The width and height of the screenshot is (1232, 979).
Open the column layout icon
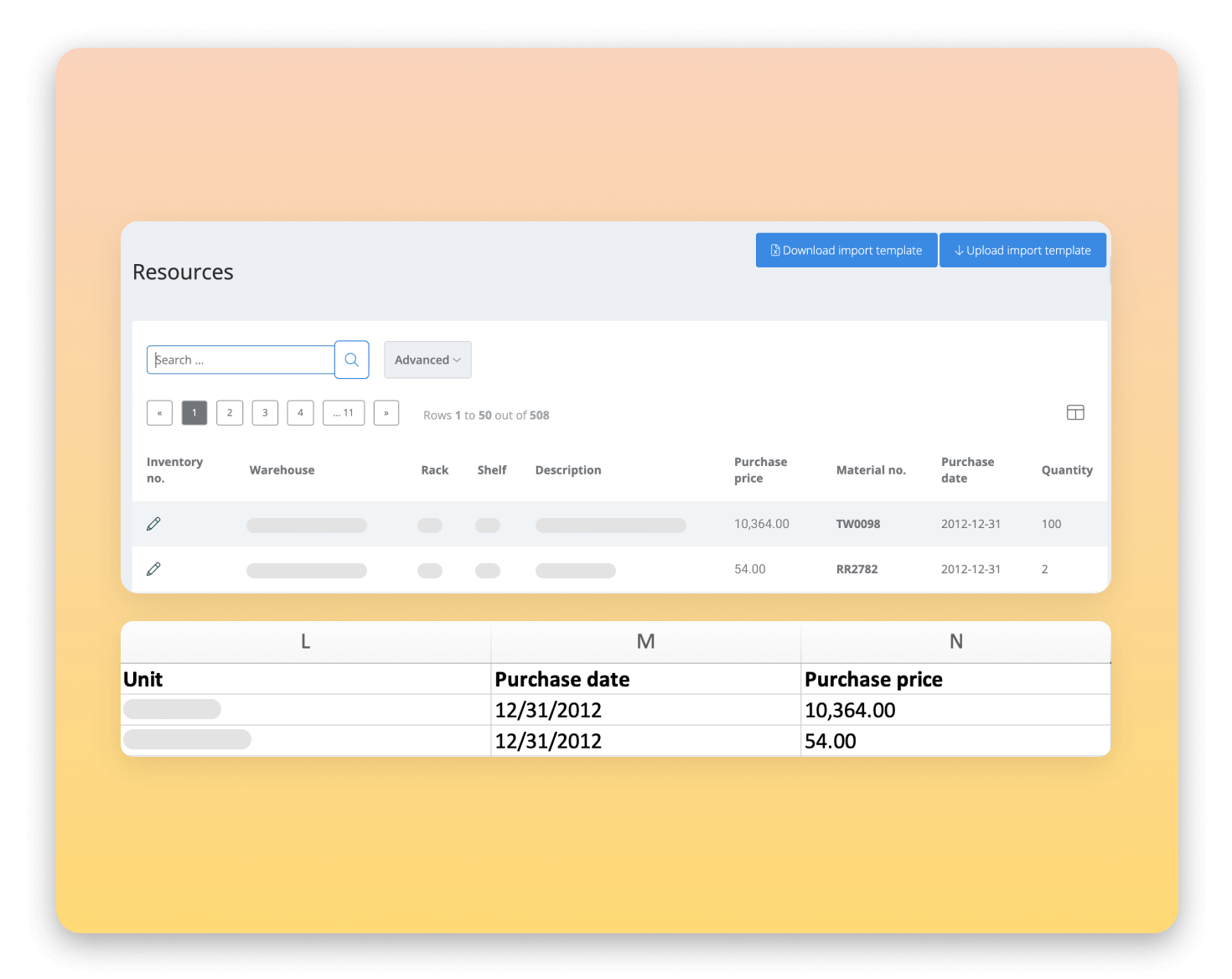point(1075,412)
